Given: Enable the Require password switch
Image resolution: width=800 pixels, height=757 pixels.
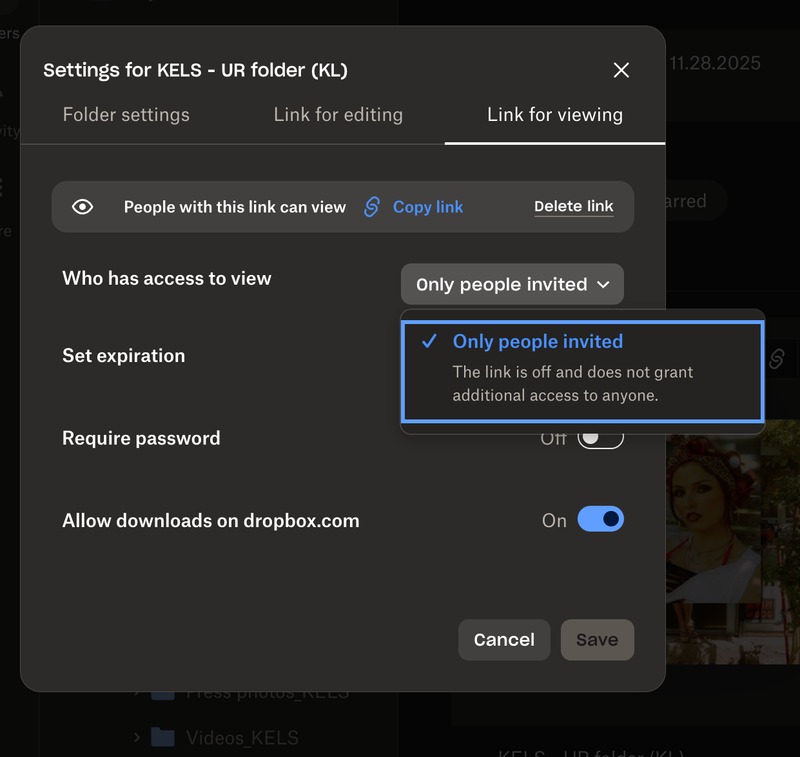Looking at the screenshot, I should click(x=600, y=438).
